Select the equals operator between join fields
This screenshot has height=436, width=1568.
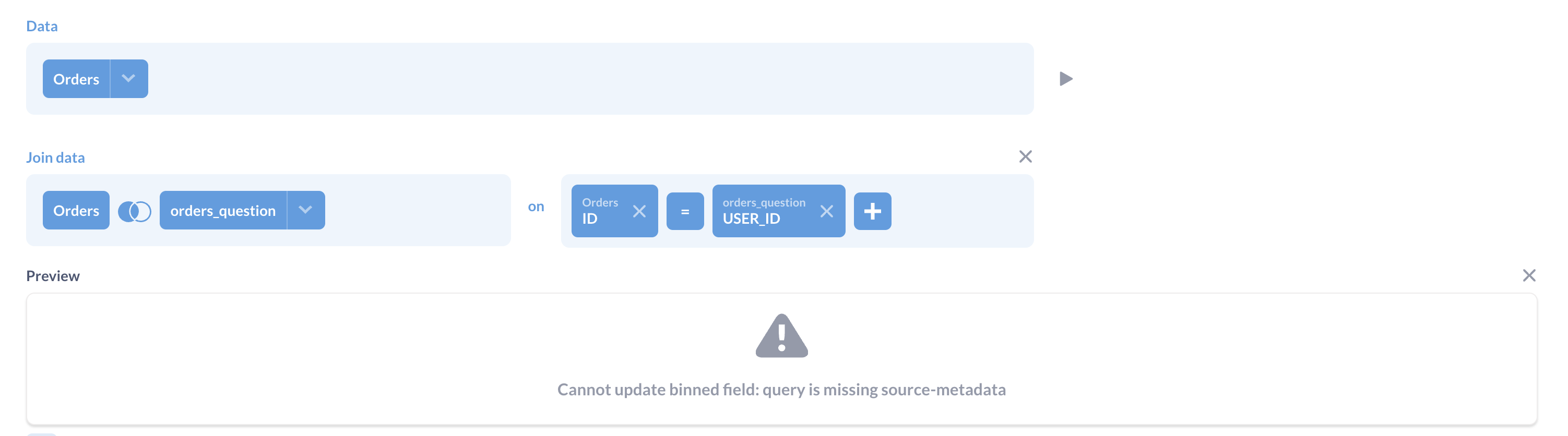[685, 211]
